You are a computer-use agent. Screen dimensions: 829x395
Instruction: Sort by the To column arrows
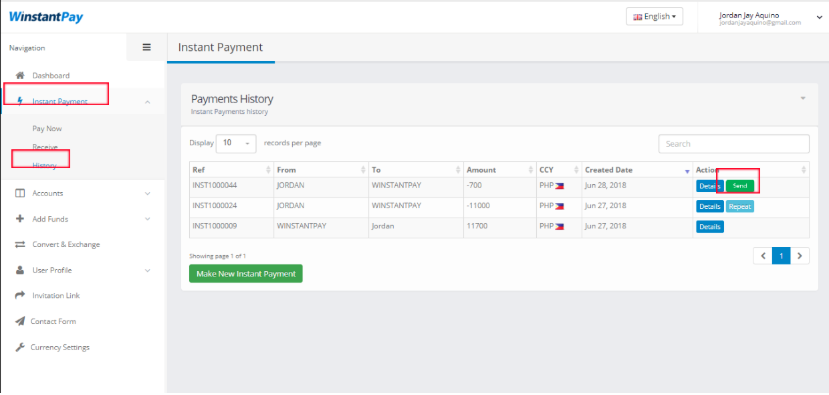click(x=458, y=170)
